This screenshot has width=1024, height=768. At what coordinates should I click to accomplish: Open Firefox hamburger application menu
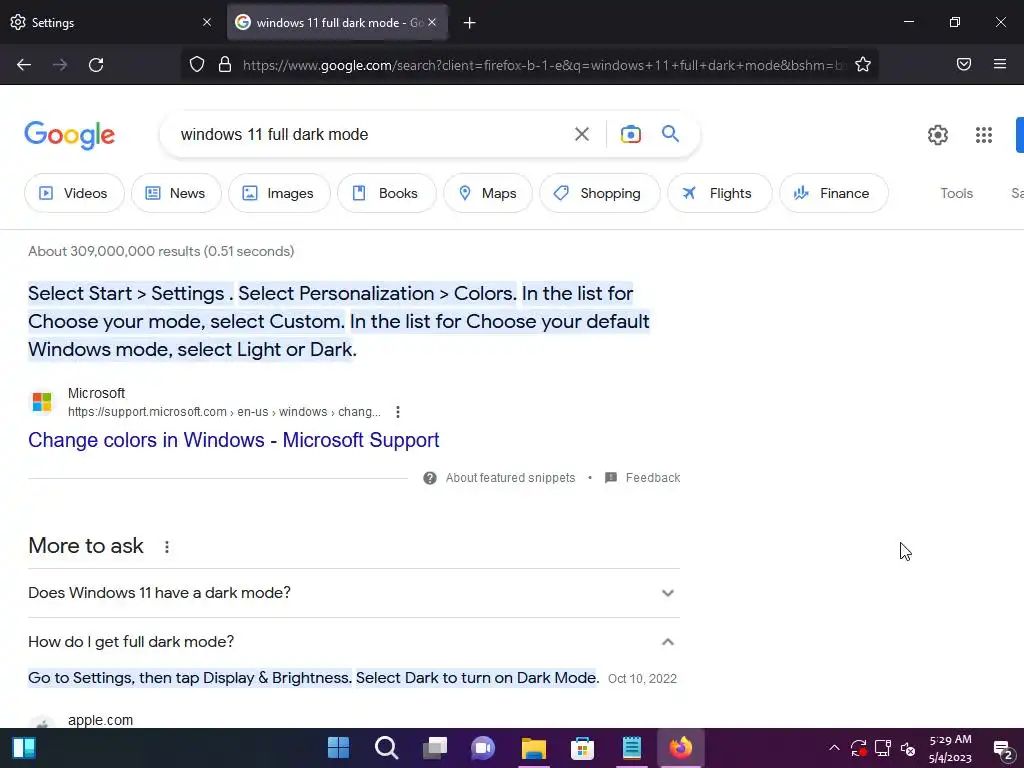1000,64
